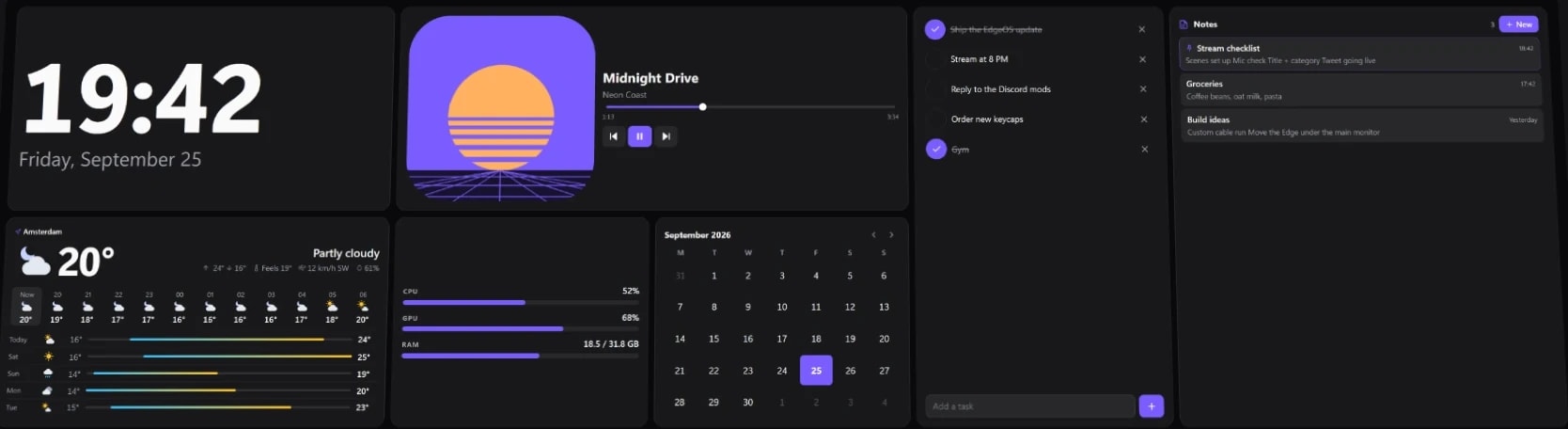The width and height of the screenshot is (1568, 429).
Task: Click the September 2026 calendar heading
Action: 698,235
